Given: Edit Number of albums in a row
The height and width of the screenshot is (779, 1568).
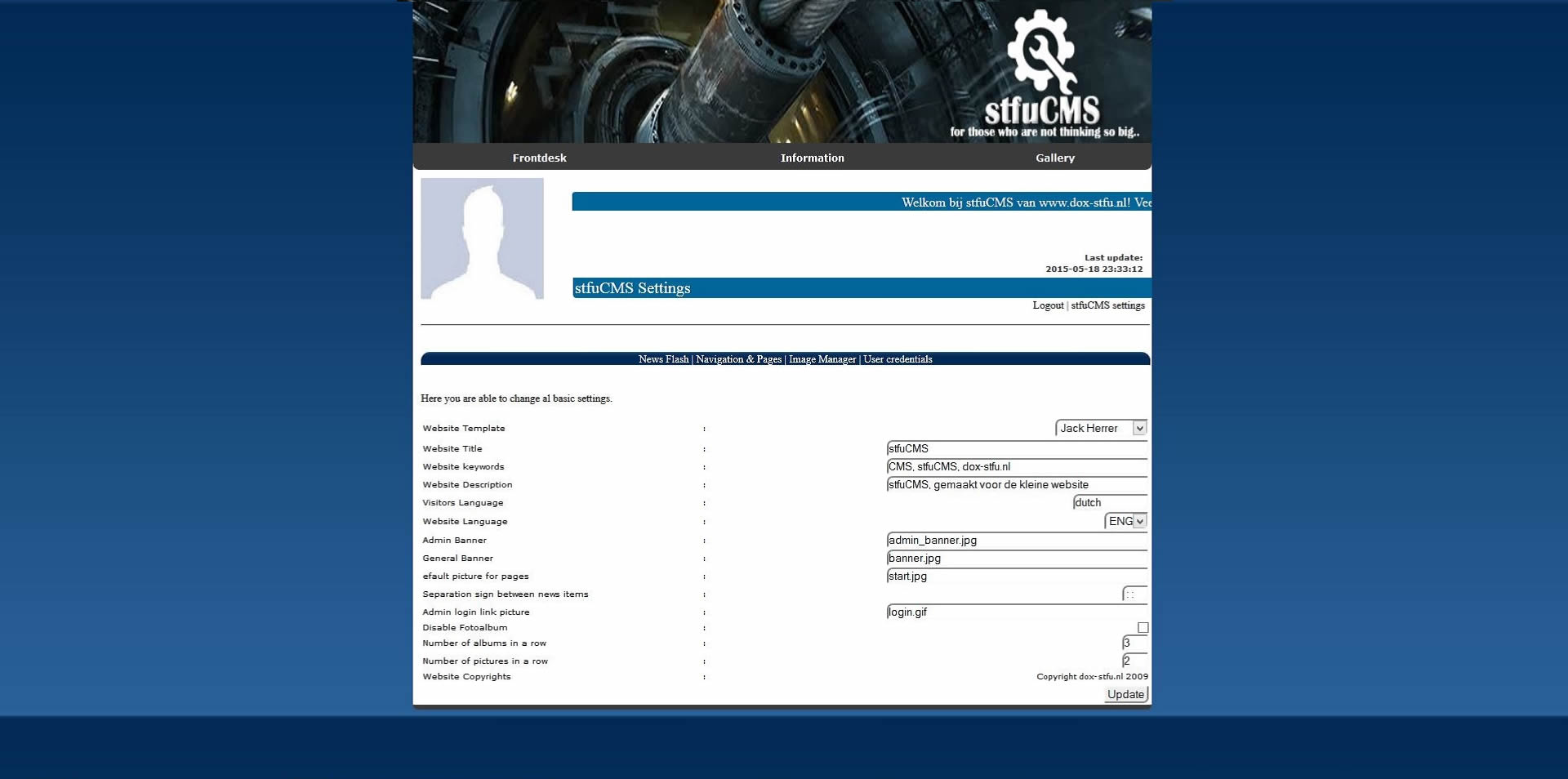Looking at the screenshot, I should pyautogui.click(x=1134, y=643).
